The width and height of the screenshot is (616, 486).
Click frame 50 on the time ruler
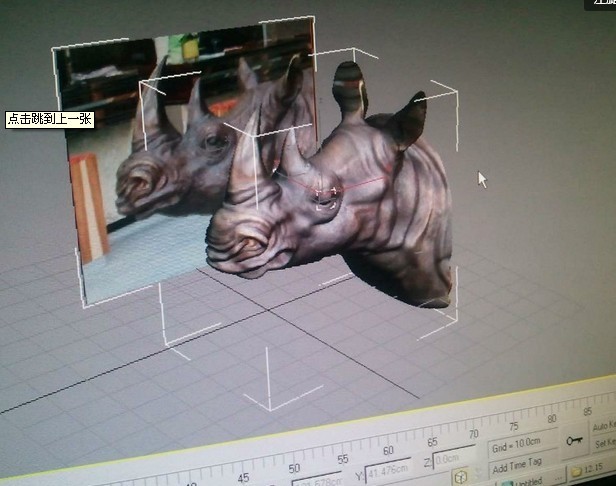click(x=294, y=468)
